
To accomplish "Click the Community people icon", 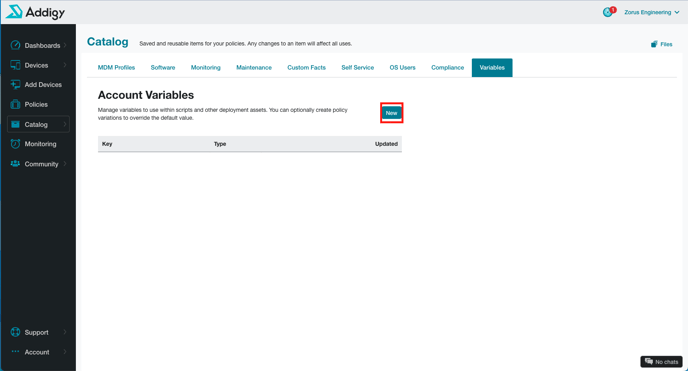I will tap(15, 164).
